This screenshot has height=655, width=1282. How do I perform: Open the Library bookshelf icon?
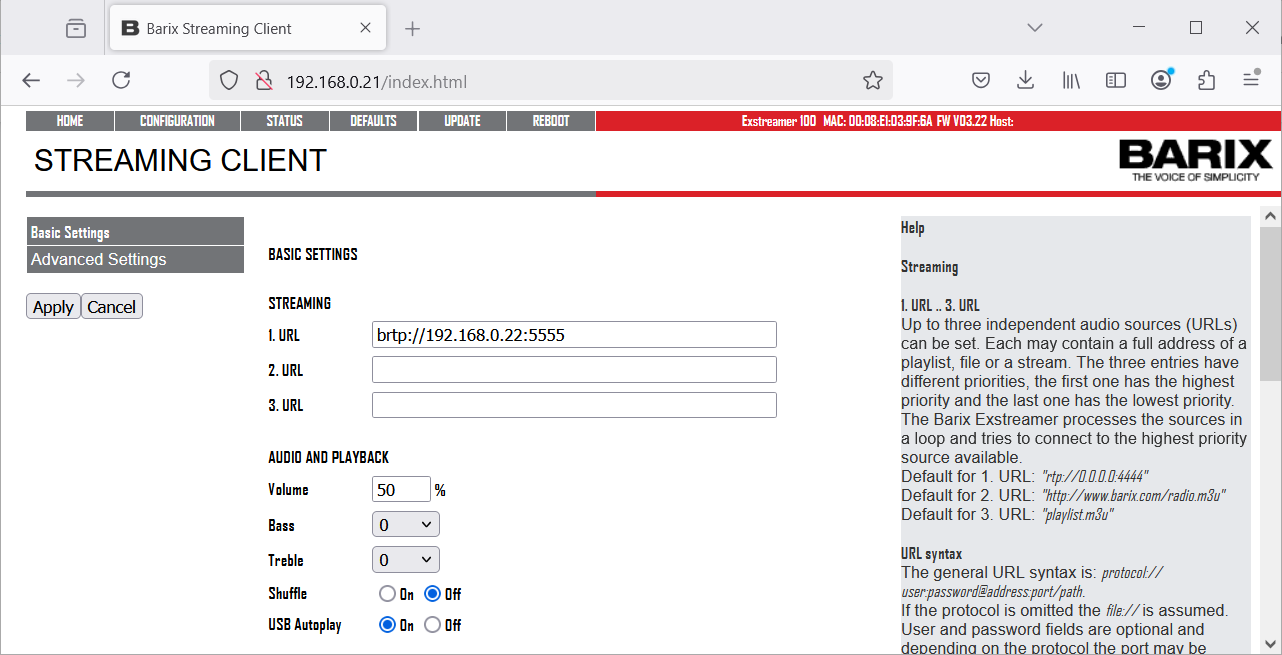coord(1071,81)
